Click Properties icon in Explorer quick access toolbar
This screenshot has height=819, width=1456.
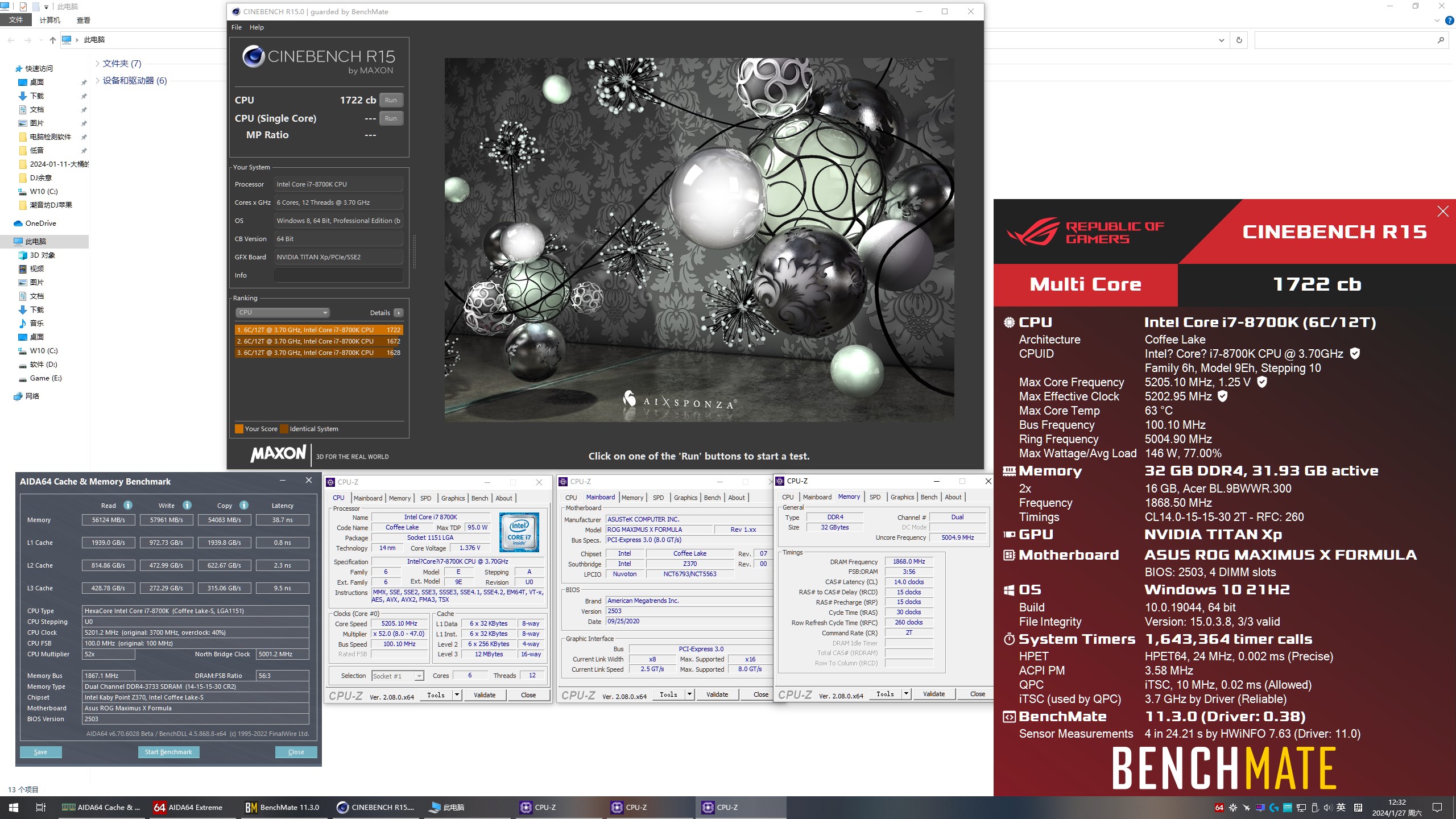tap(23, 7)
